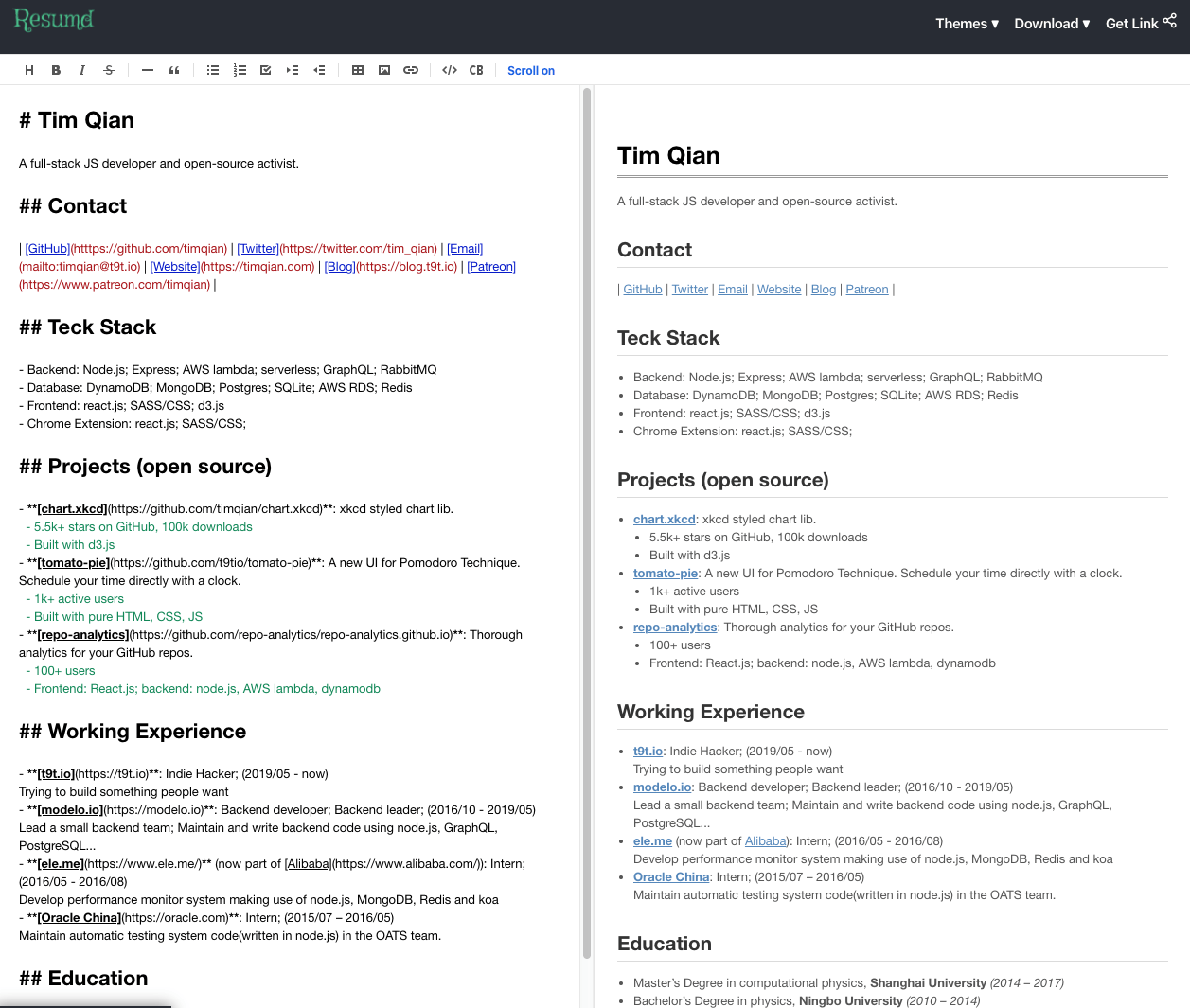Image resolution: width=1190 pixels, height=1008 pixels.
Task: Open the Alibaba link in the preview
Action: click(766, 841)
